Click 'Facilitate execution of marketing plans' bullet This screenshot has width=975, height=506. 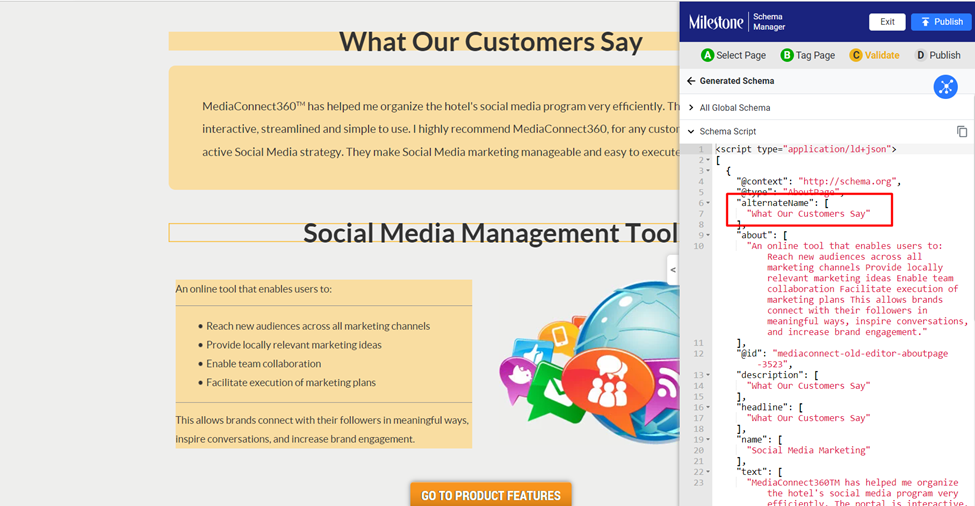coord(291,382)
